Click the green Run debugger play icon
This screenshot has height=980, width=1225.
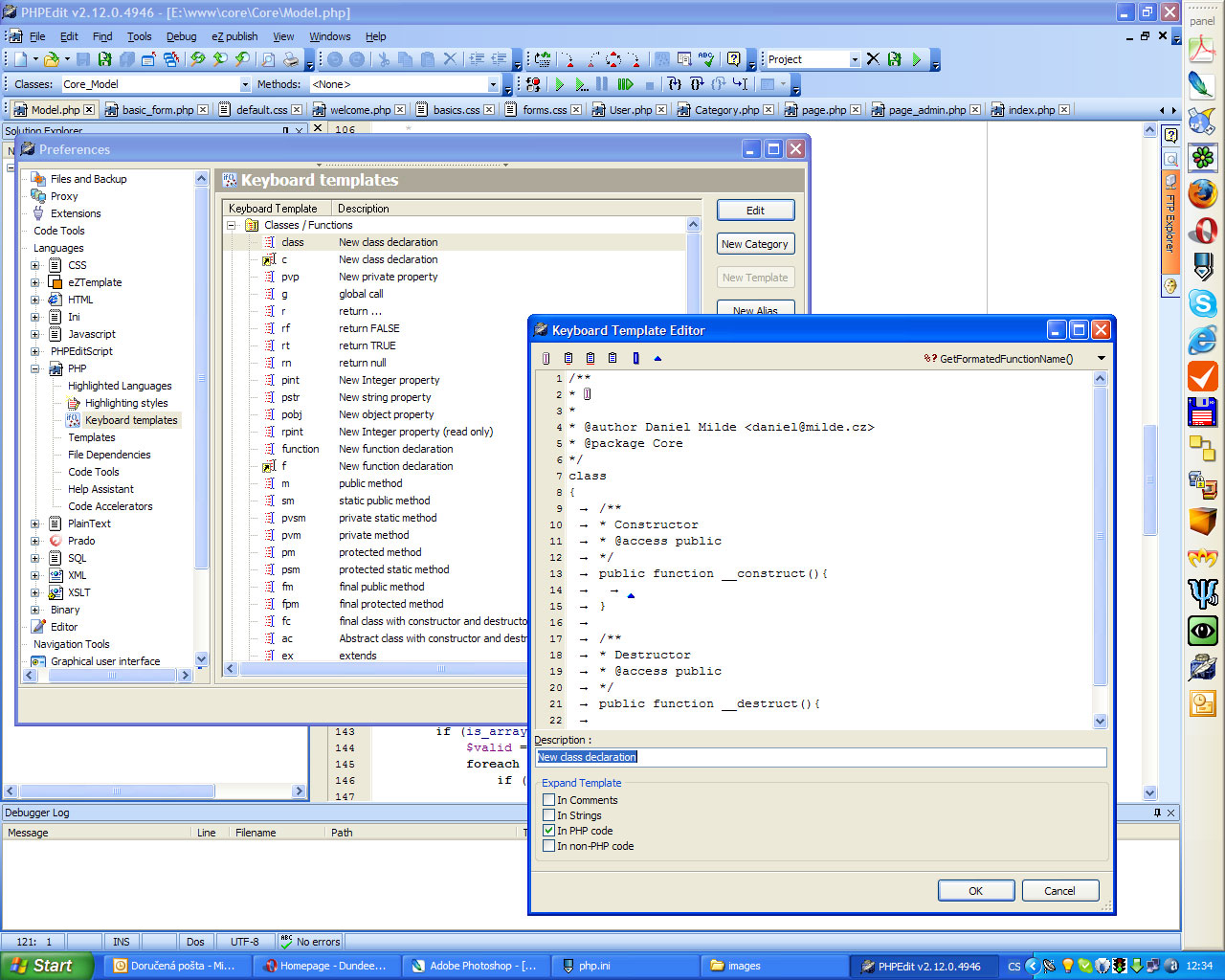tap(560, 84)
